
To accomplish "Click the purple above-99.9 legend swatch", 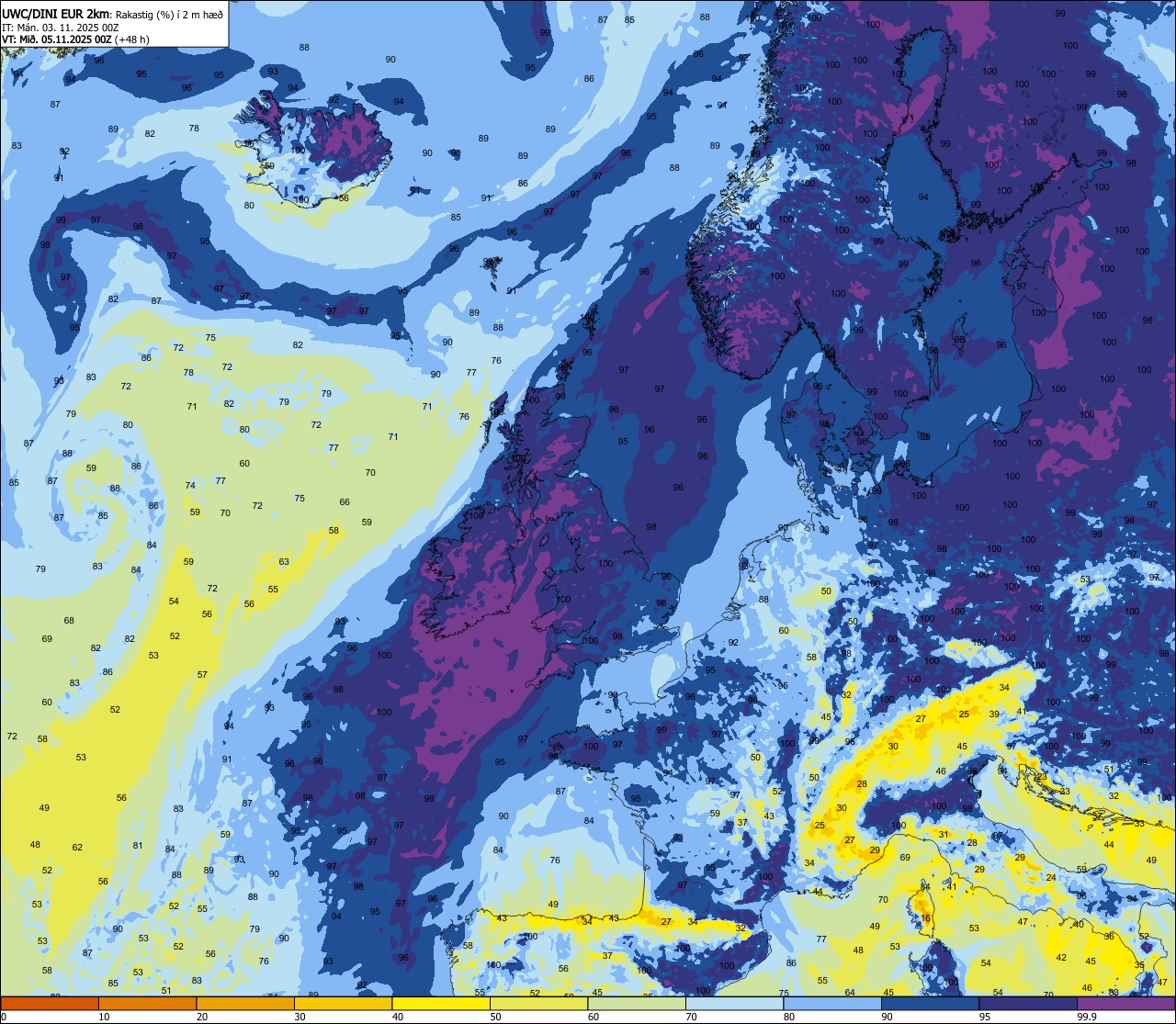I will click(x=1125, y=1003).
